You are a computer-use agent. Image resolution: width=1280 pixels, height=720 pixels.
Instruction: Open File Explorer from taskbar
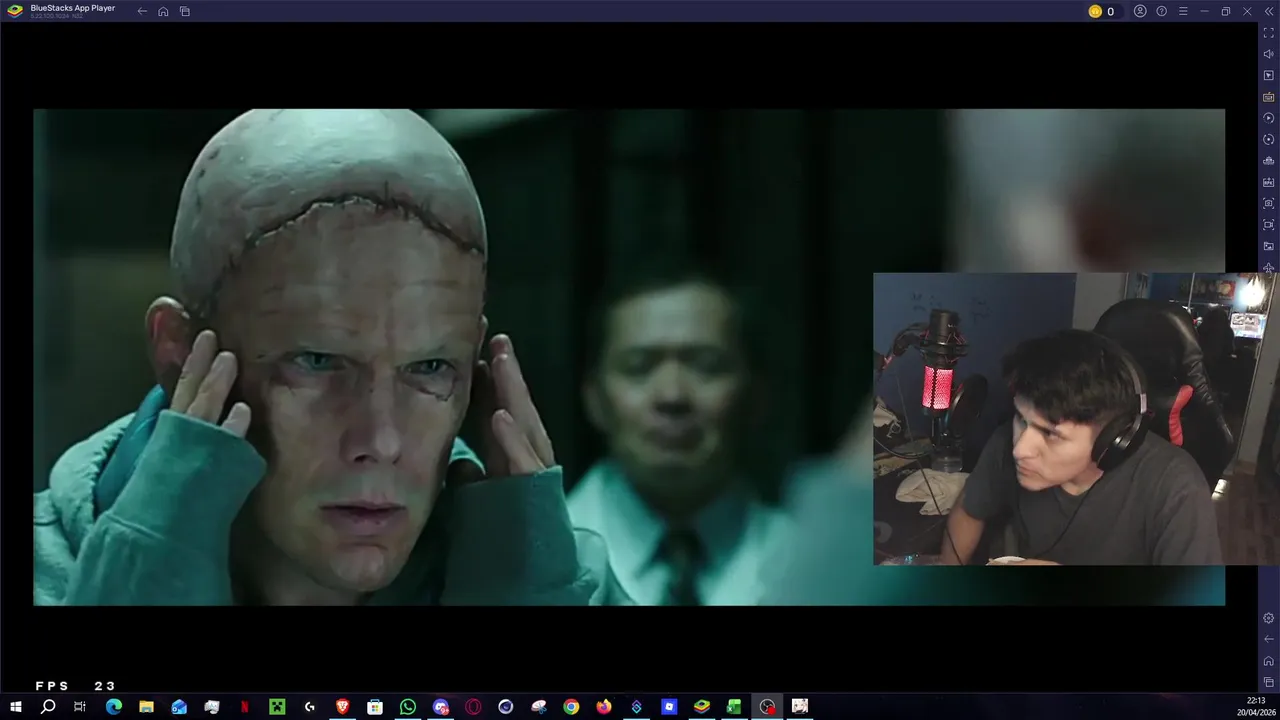point(146,707)
